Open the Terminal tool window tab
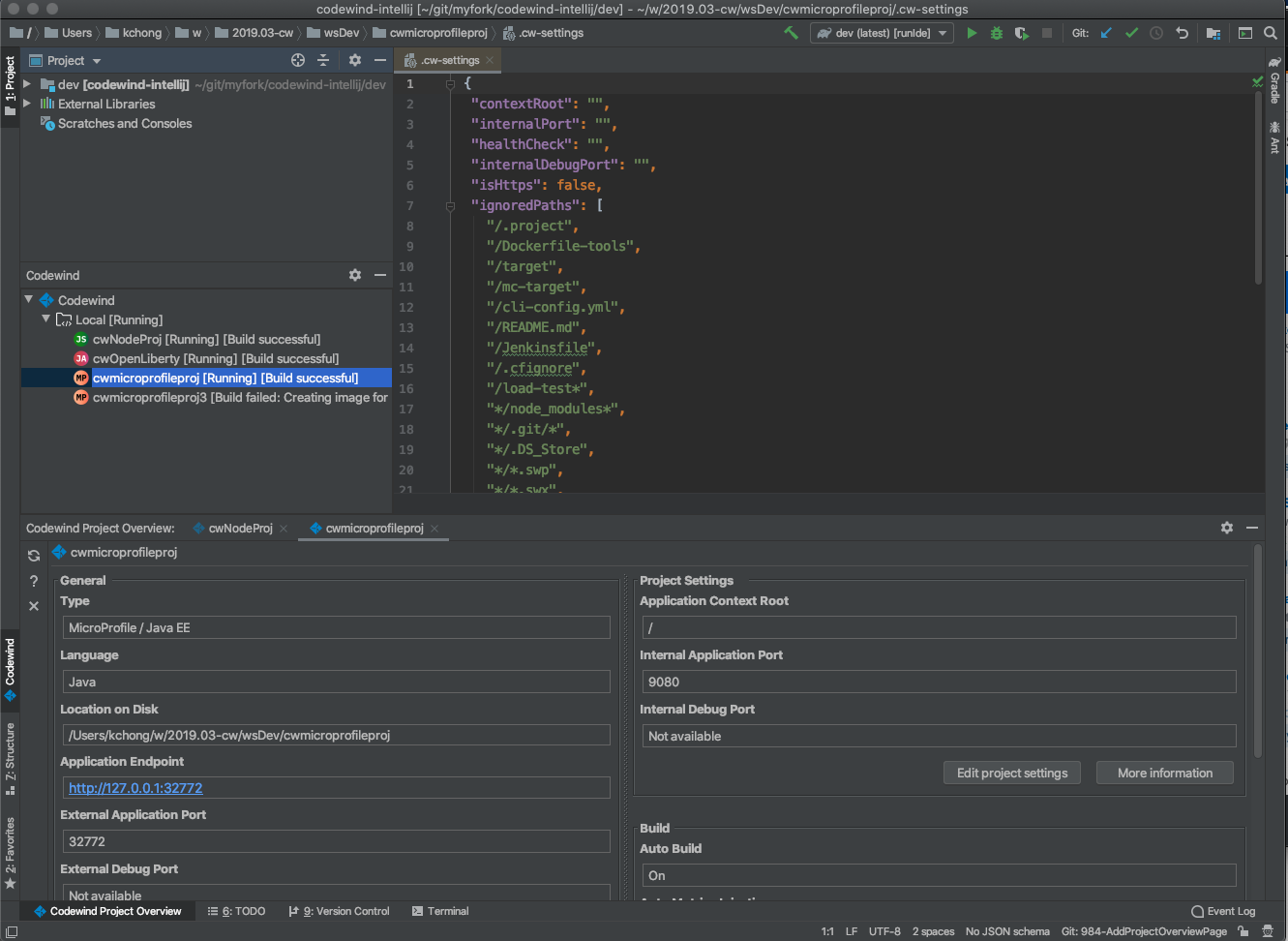This screenshot has width=1288, height=941. (450, 911)
